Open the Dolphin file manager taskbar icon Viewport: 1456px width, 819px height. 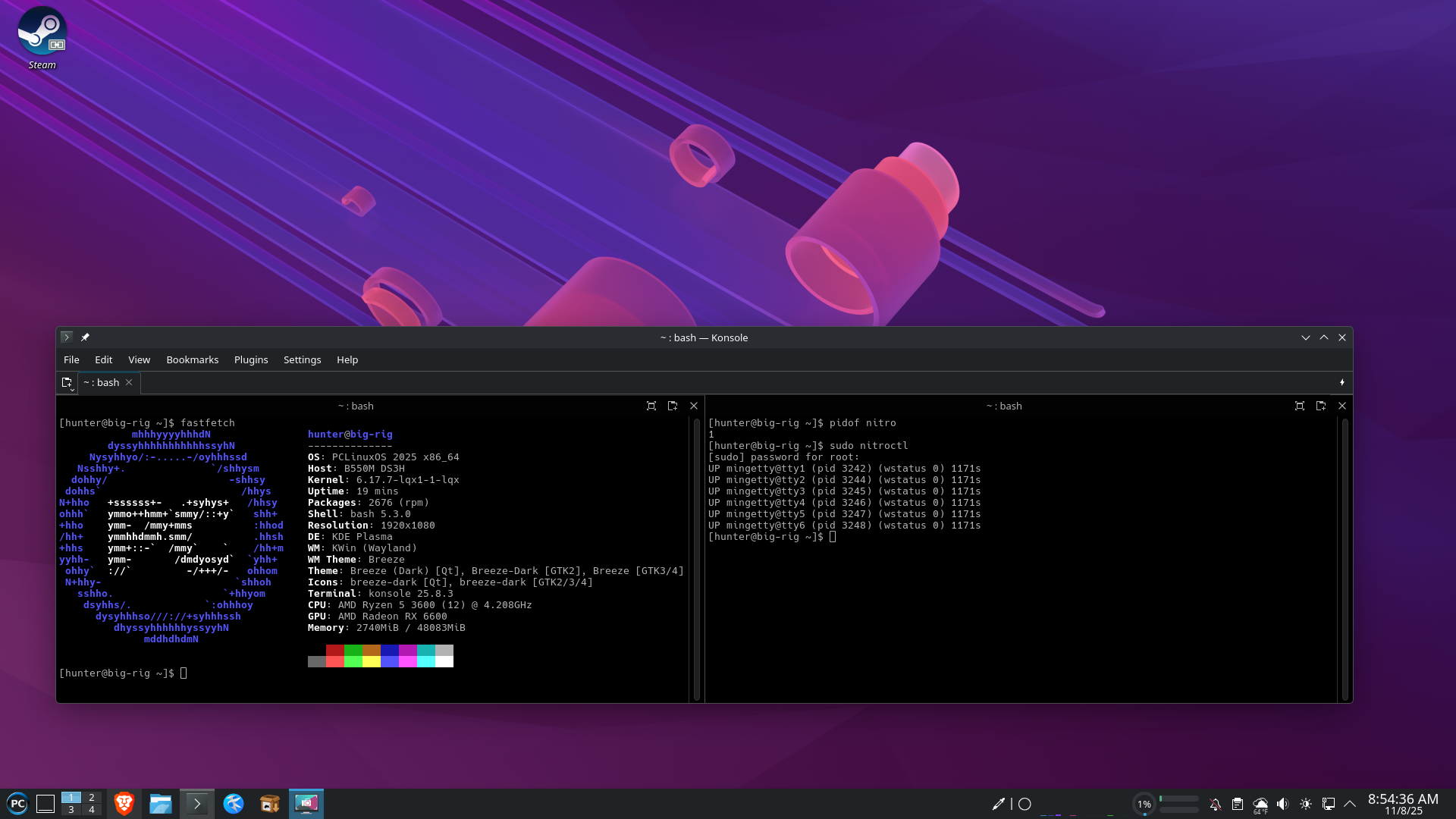point(160,804)
